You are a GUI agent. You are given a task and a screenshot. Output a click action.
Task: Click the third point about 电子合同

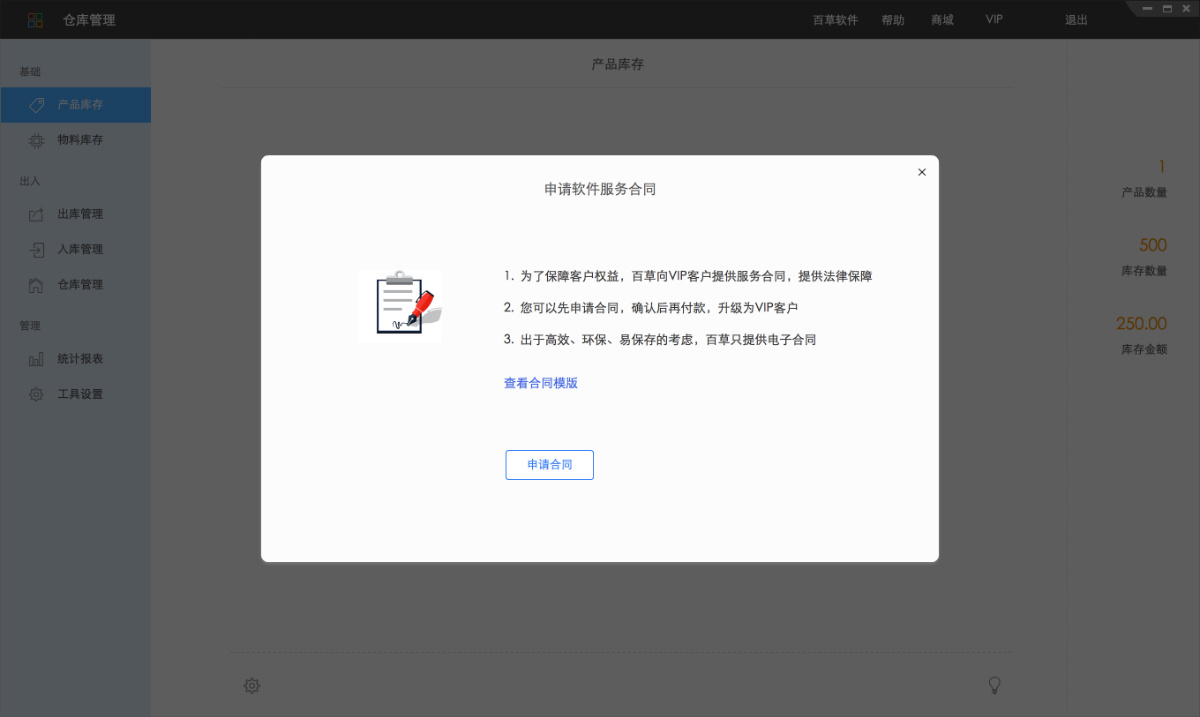coord(660,340)
